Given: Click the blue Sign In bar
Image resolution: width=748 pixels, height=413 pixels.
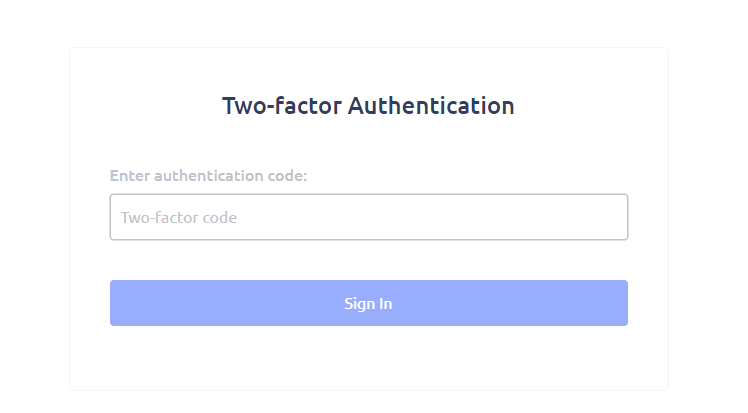Looking at the screenshot, I should click(369, 303).
